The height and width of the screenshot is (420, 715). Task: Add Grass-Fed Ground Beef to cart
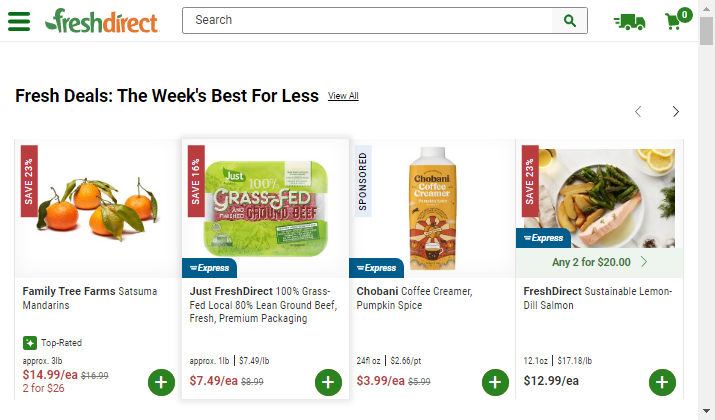pyautogui.click(x=328, y=382)
